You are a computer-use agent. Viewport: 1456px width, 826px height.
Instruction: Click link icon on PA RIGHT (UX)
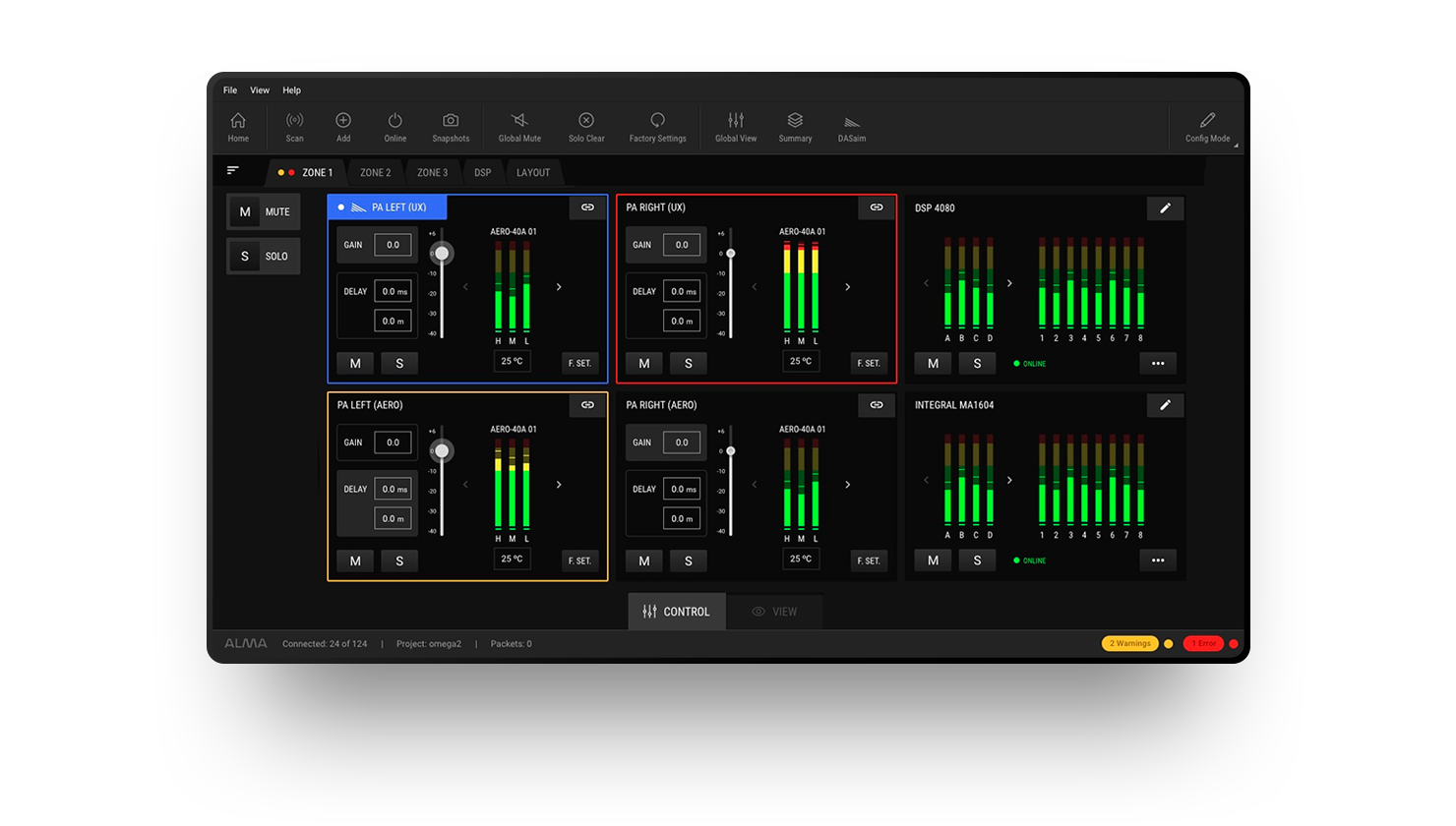coord(876,207)
